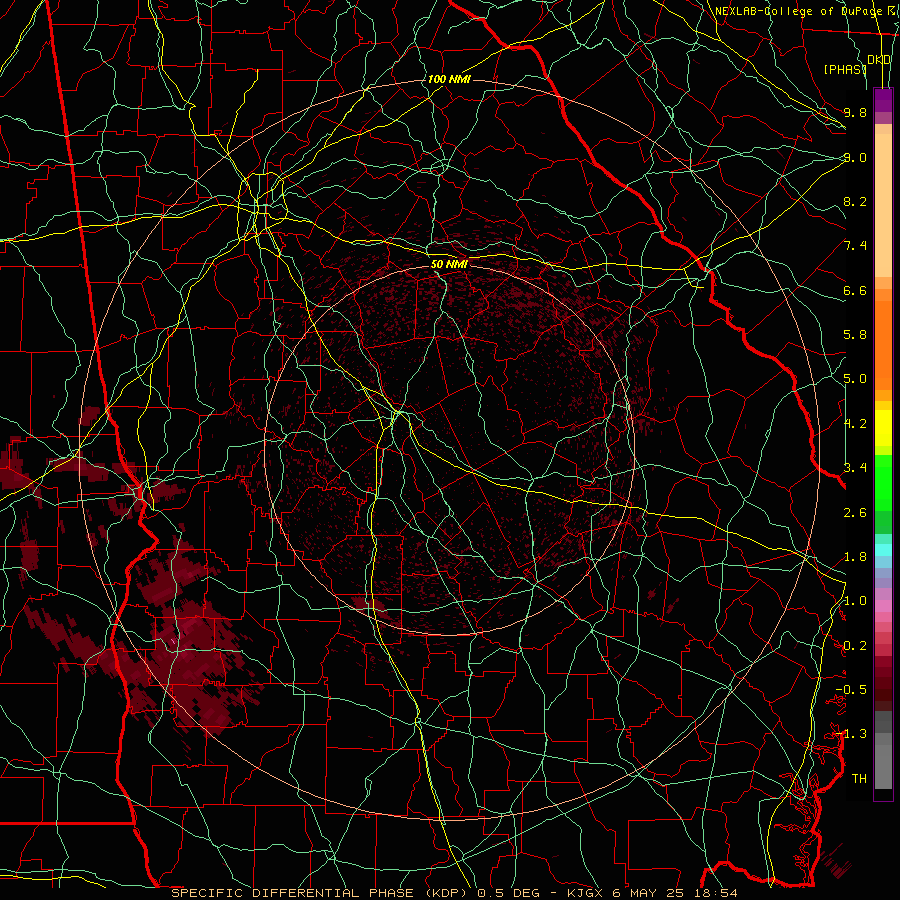Screen dimensions: 900x900
Task: Select the 3.4 legend scale value
Action: 855,468
